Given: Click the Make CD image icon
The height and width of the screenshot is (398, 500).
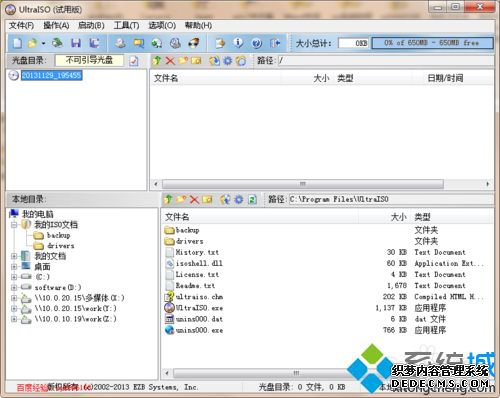Looking at the screenshot, I should click(x=120, y=43).
